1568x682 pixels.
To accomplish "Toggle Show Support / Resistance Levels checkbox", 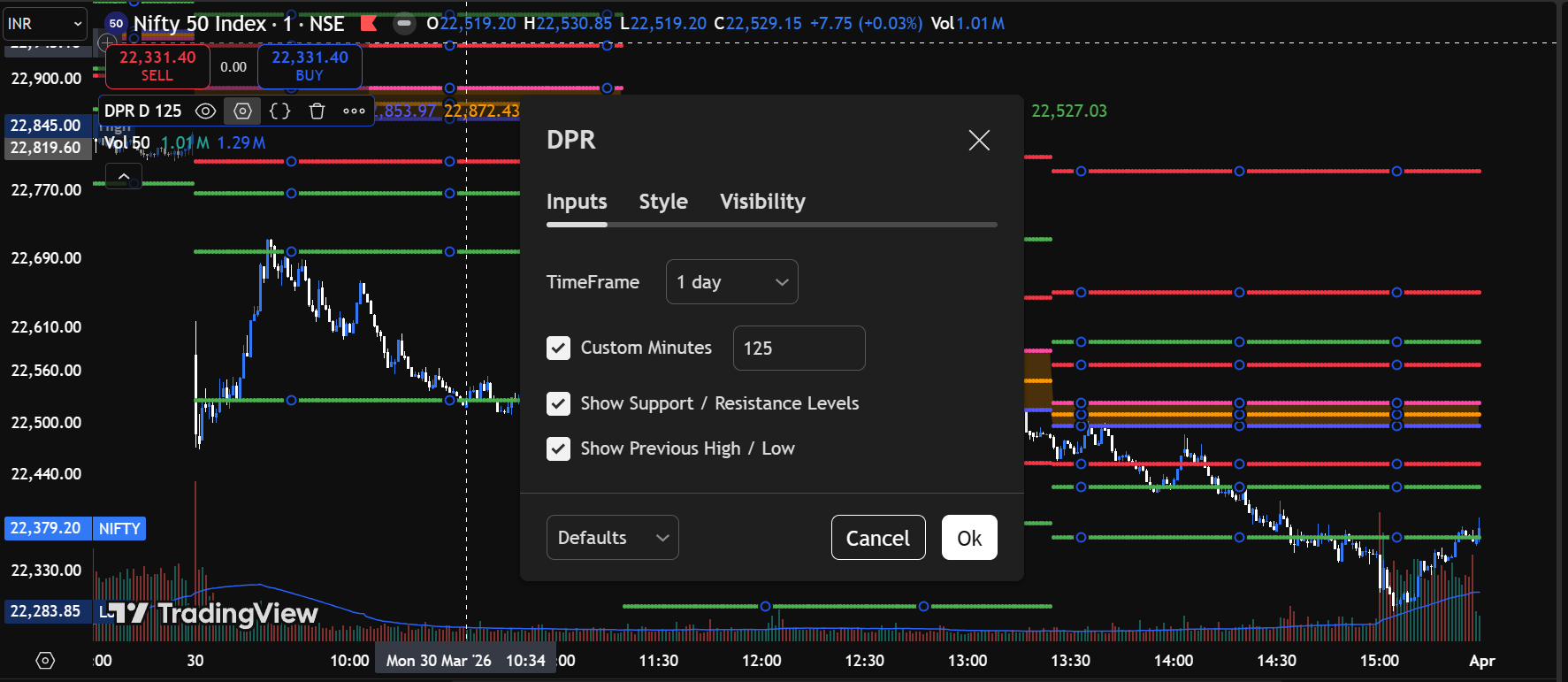I will tap(558, 403).
